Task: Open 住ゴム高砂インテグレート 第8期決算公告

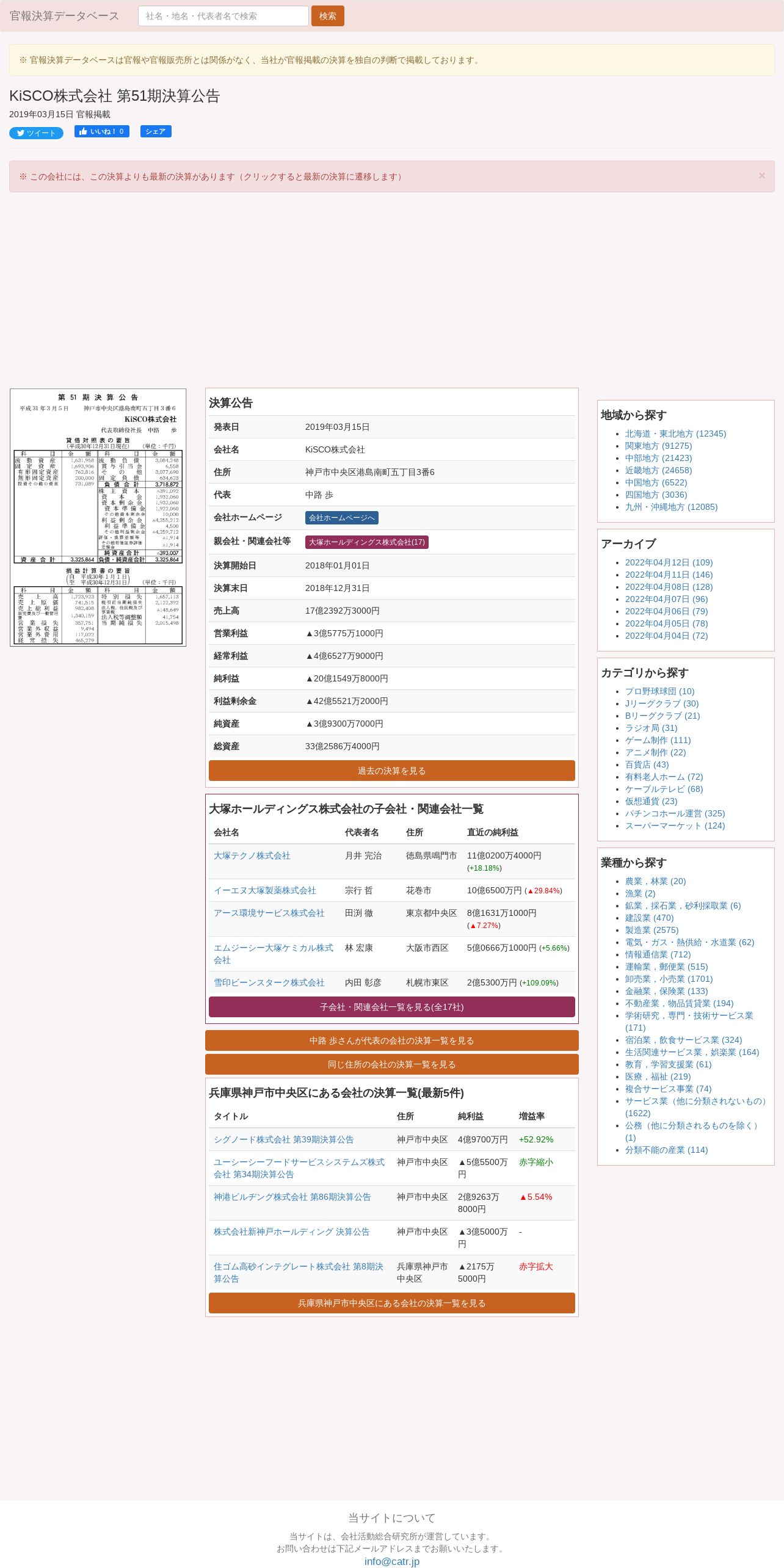Action: [x=299, y=1272]
